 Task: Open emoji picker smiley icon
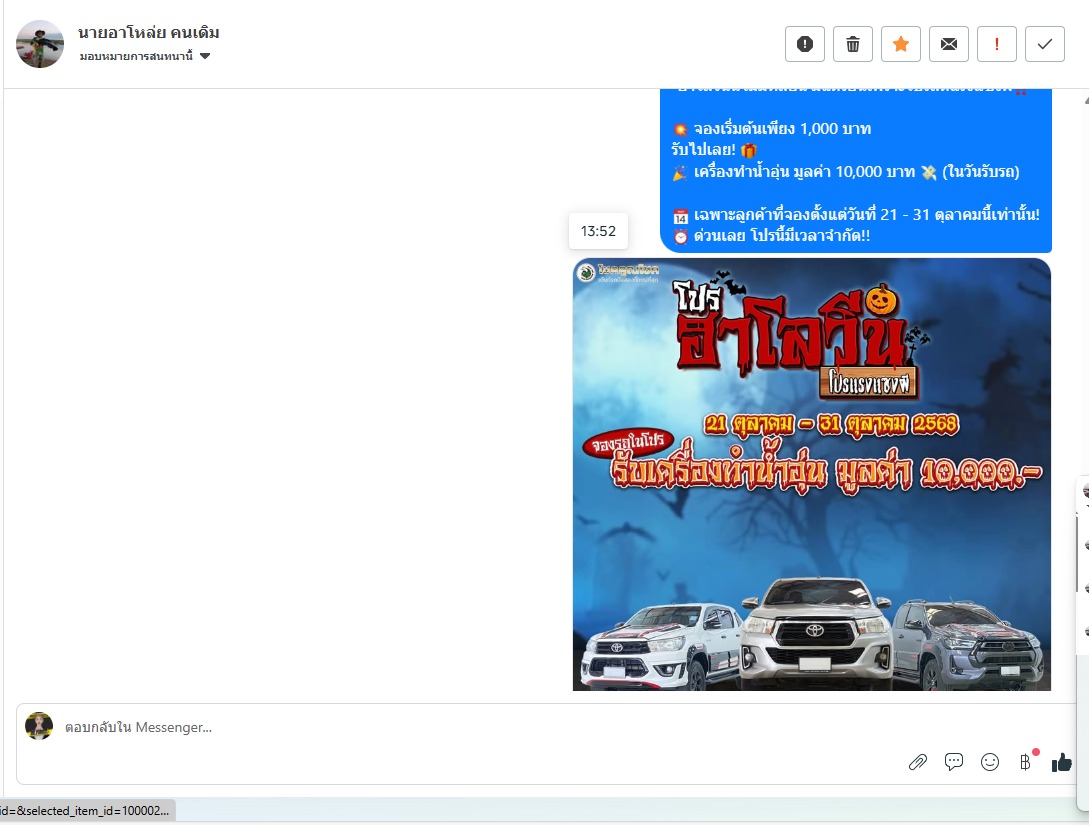pyautogui.click(x=990, y=762)
